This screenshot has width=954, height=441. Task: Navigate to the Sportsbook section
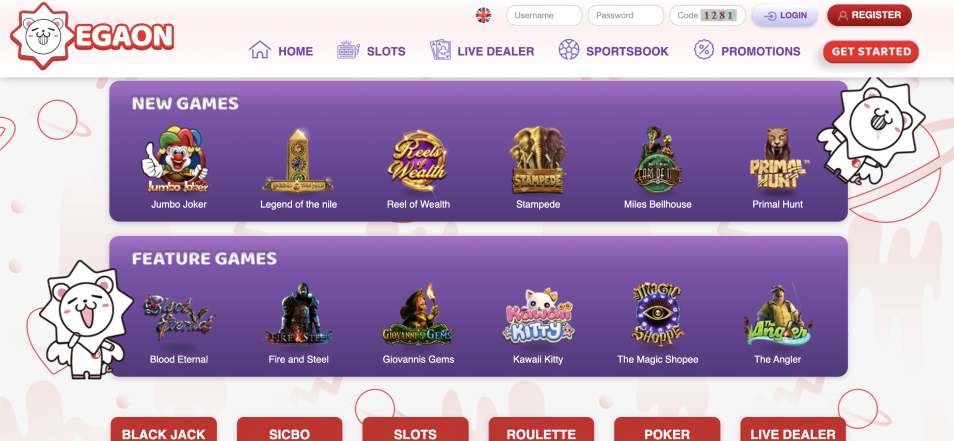[613, 51]
